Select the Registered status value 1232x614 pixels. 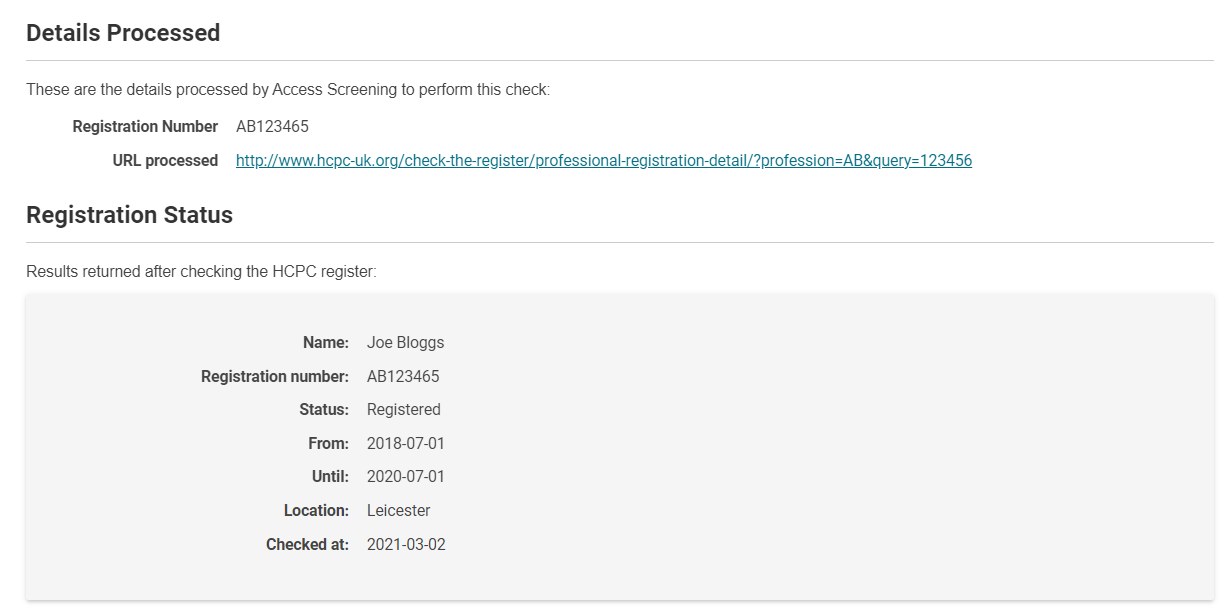click(403, 410)
